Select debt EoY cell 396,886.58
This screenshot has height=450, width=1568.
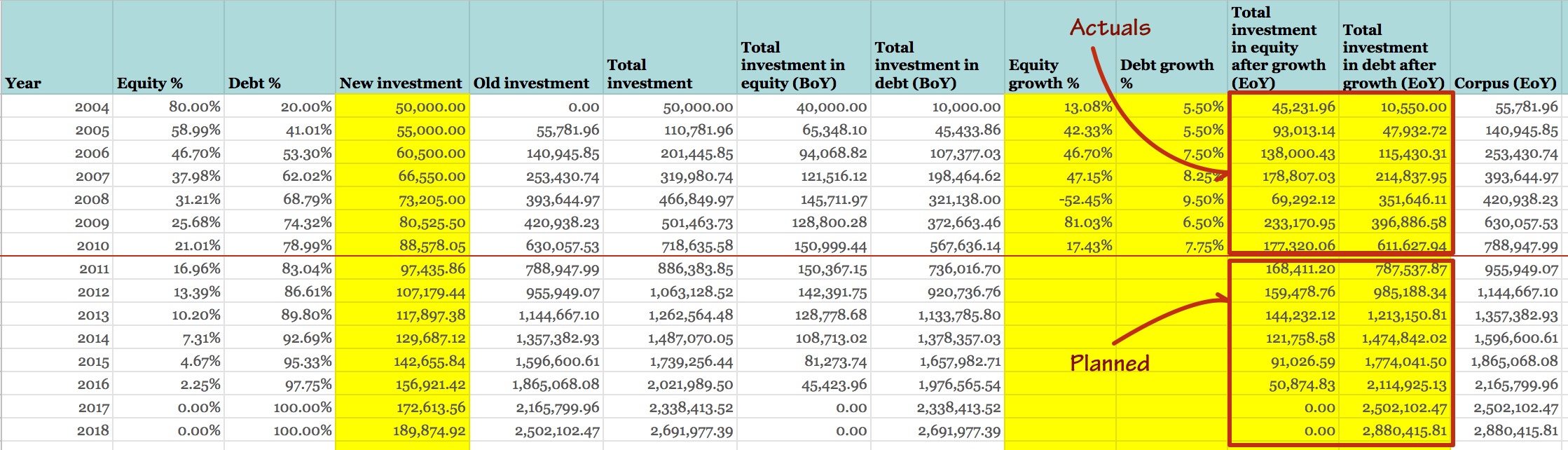[x=1394, y=222]
